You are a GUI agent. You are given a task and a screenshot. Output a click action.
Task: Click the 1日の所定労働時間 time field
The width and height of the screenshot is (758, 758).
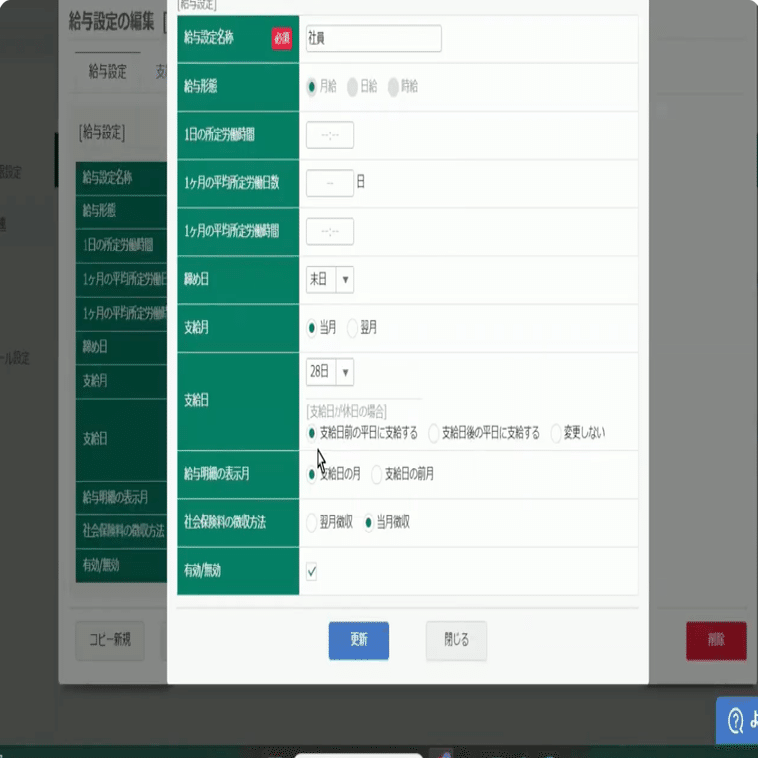pyautogui.click(x=330, y=135)
